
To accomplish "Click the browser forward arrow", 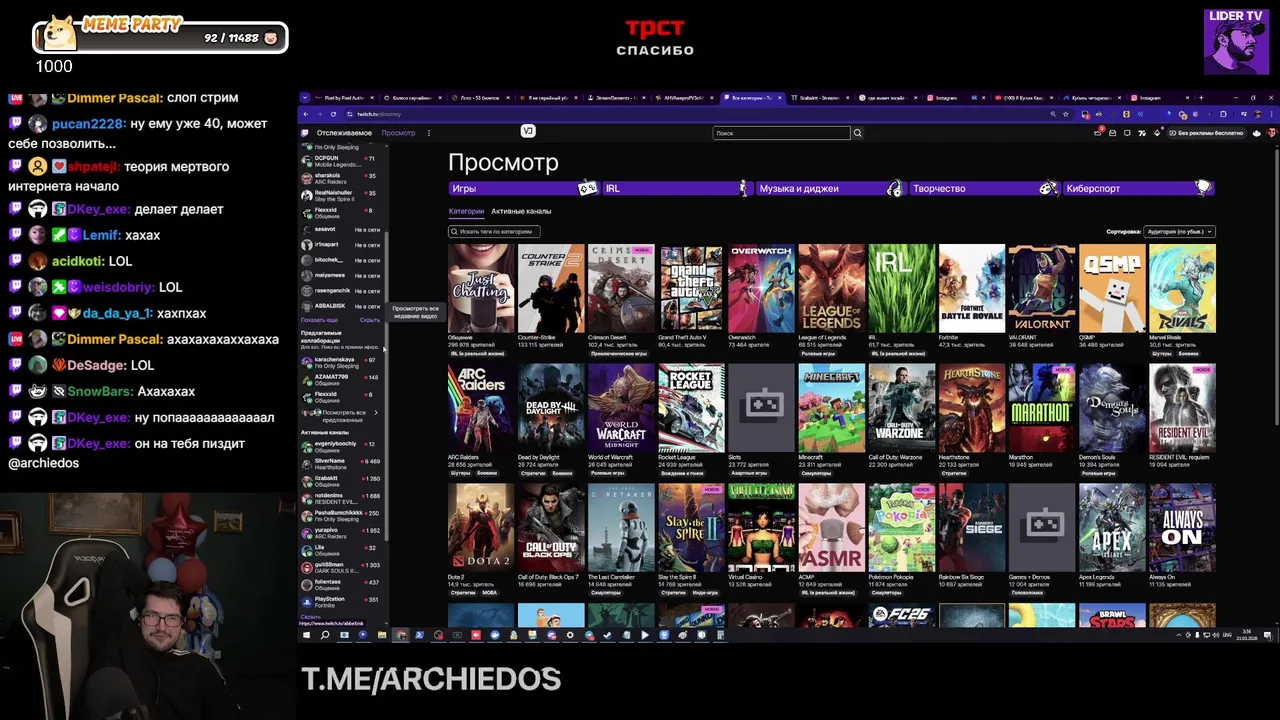I will pos(319,114).
